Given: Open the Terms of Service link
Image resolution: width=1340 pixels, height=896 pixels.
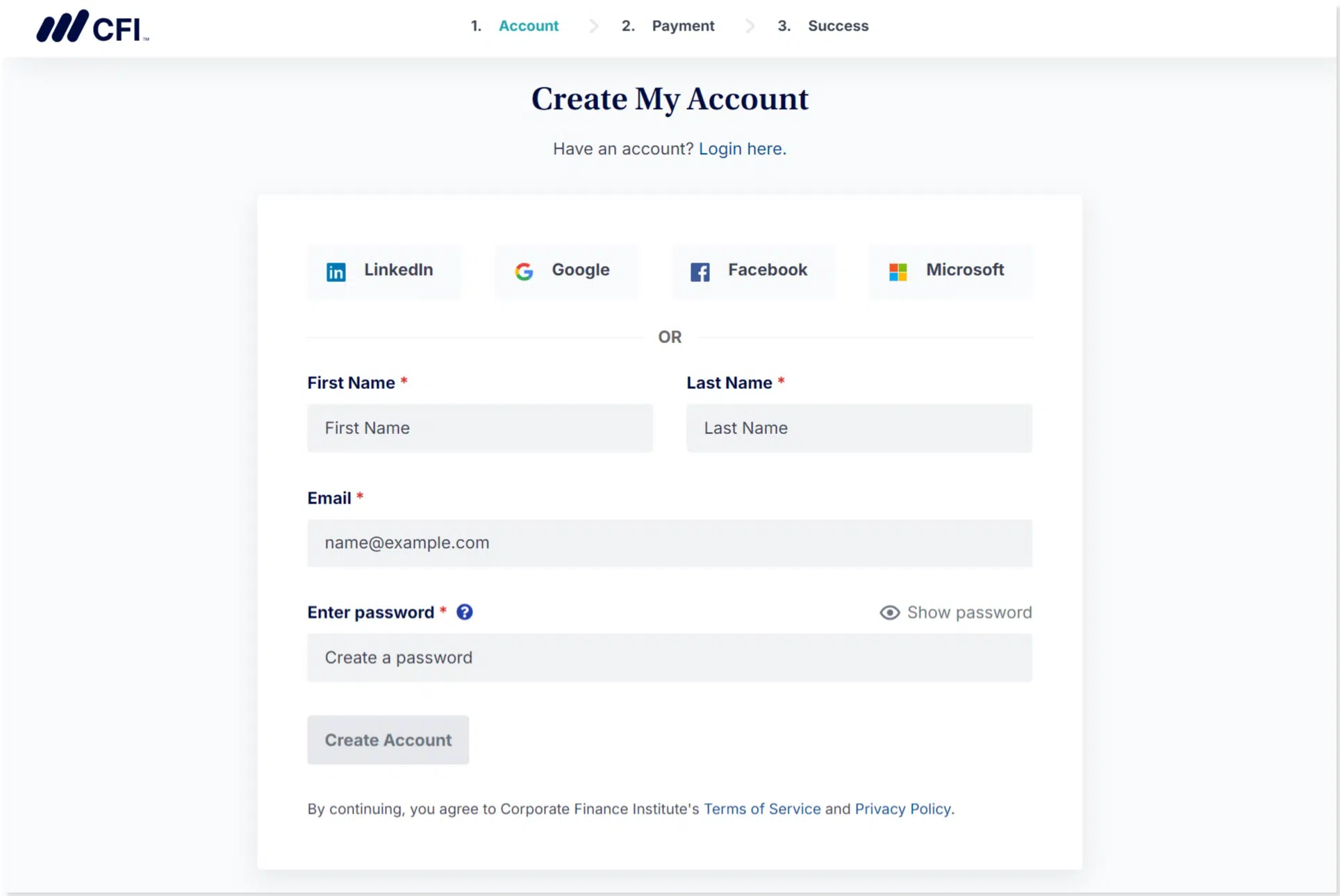Looking at the screenshot, I should [762, 809].
